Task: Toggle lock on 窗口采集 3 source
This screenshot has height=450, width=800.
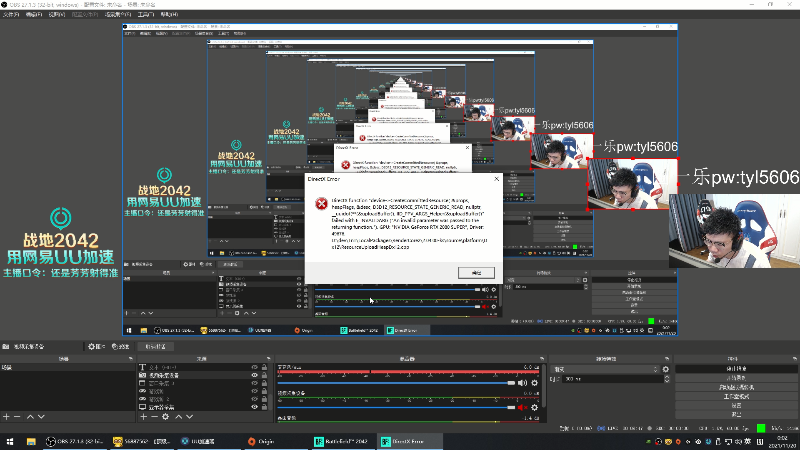Action: click(x=264, y=383)
